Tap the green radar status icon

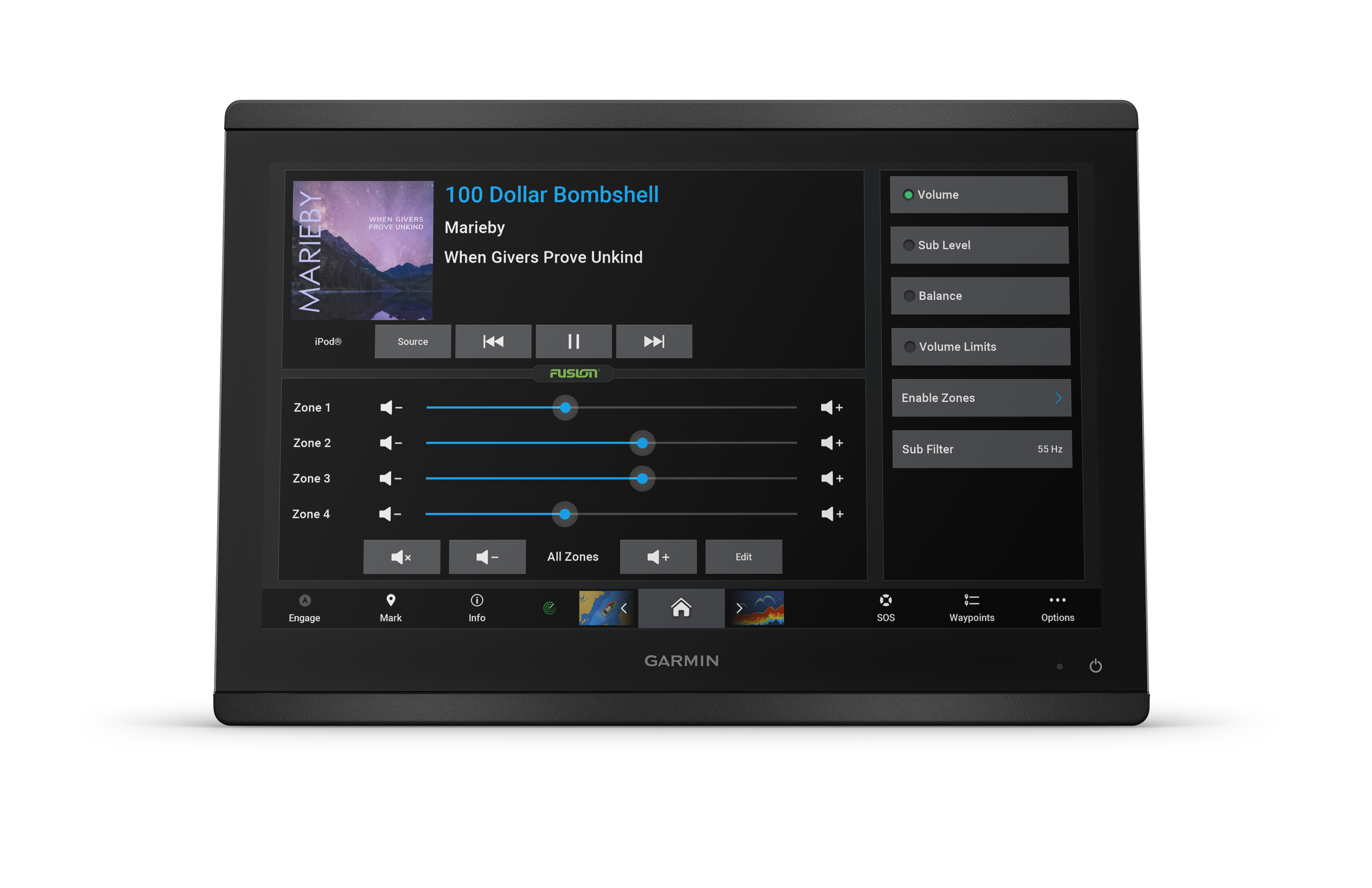549,608
